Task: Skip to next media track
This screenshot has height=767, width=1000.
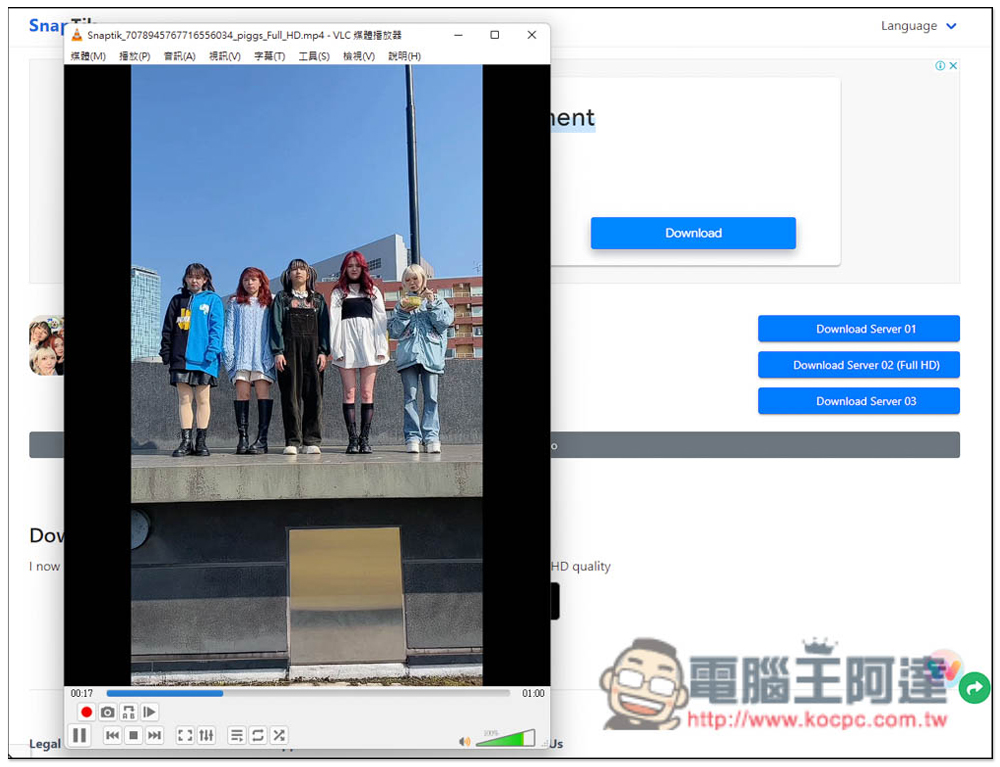Action: pyautogui.click(x=154, y=736)
